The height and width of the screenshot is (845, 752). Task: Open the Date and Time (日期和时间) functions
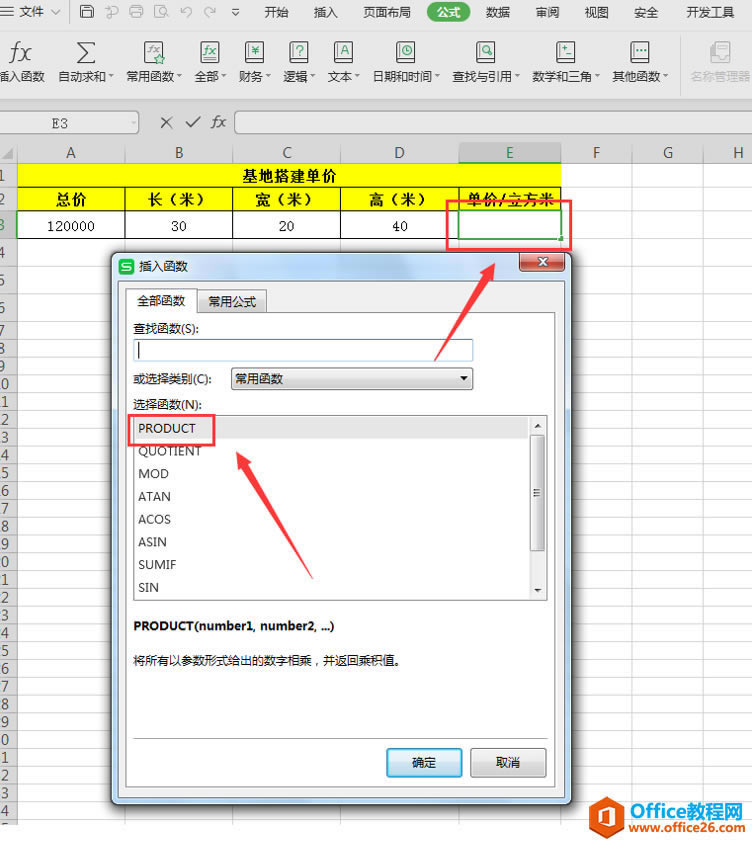point(406,61)
